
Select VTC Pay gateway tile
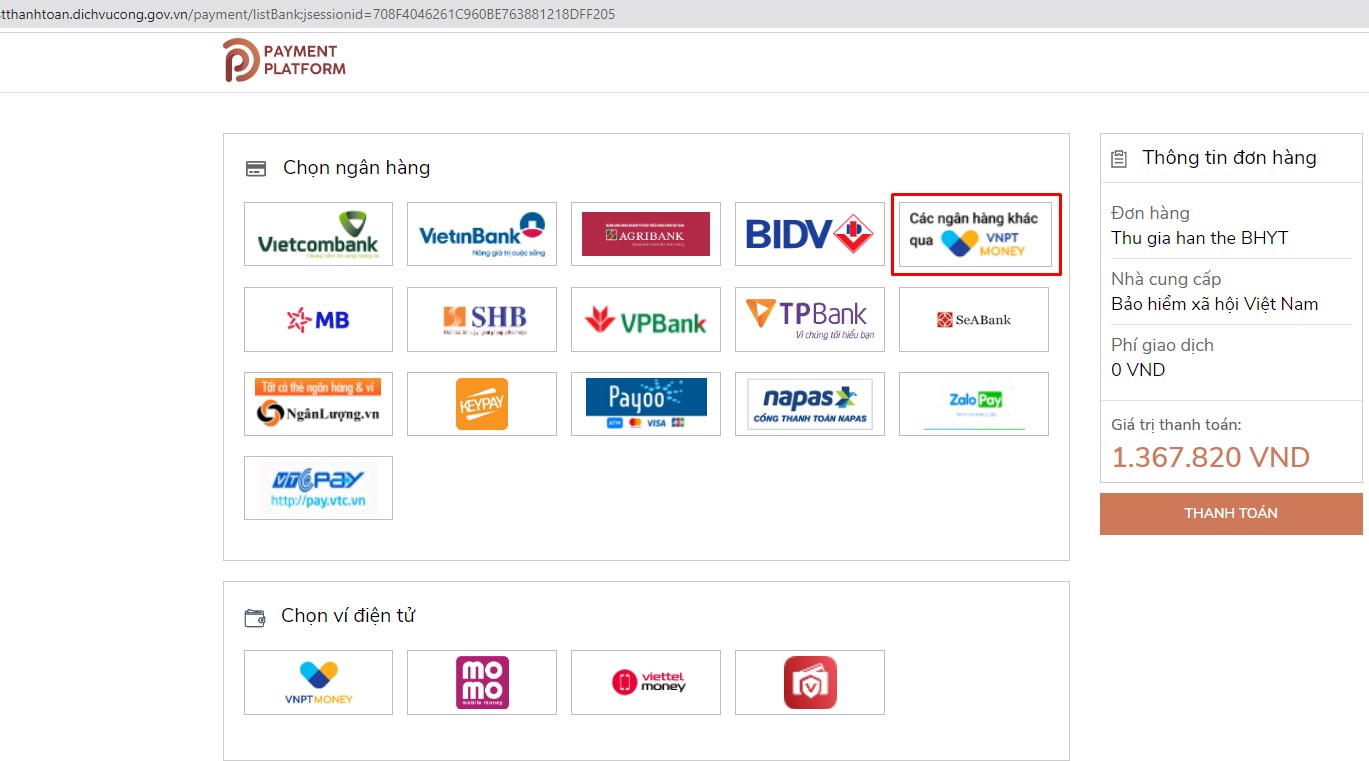[x=318, y=488]
